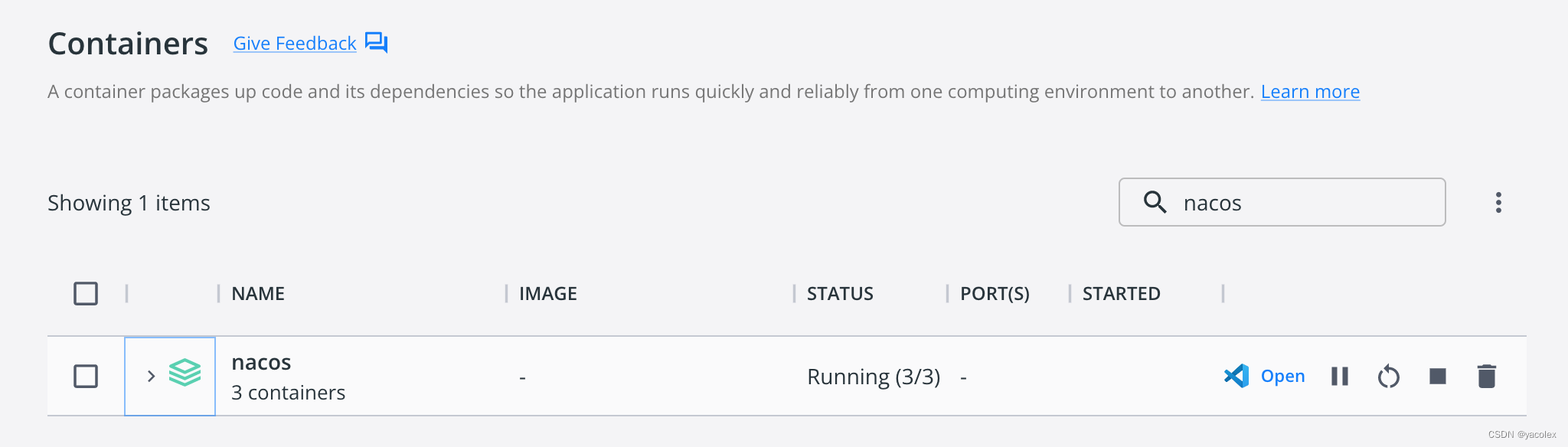Pause the nacos containers
Screen dimensions: 1568x447
[x=1339, y=376]
